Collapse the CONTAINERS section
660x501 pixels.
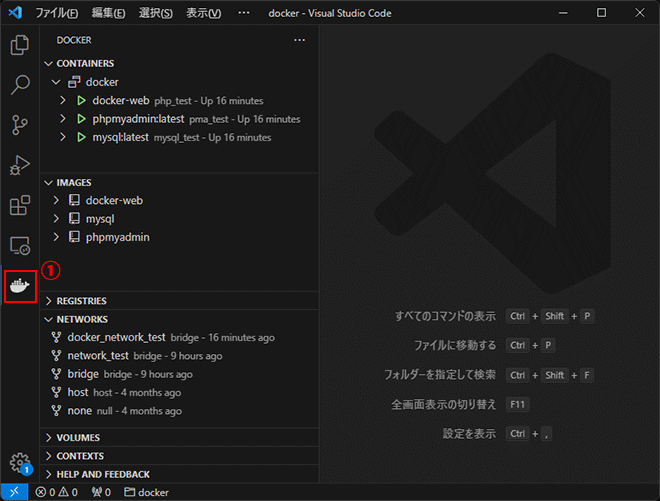pyautogui.click(x=48, y=64)
